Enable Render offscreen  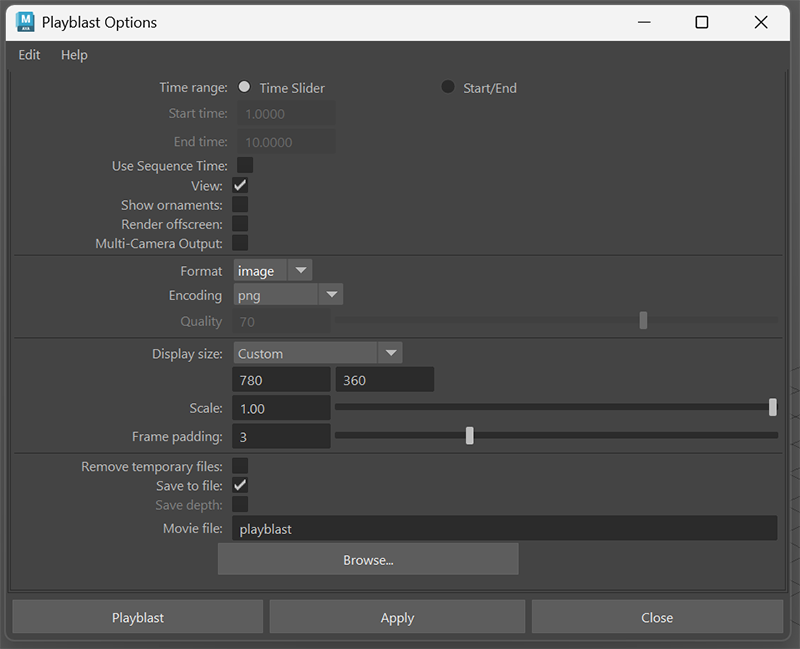240,224
